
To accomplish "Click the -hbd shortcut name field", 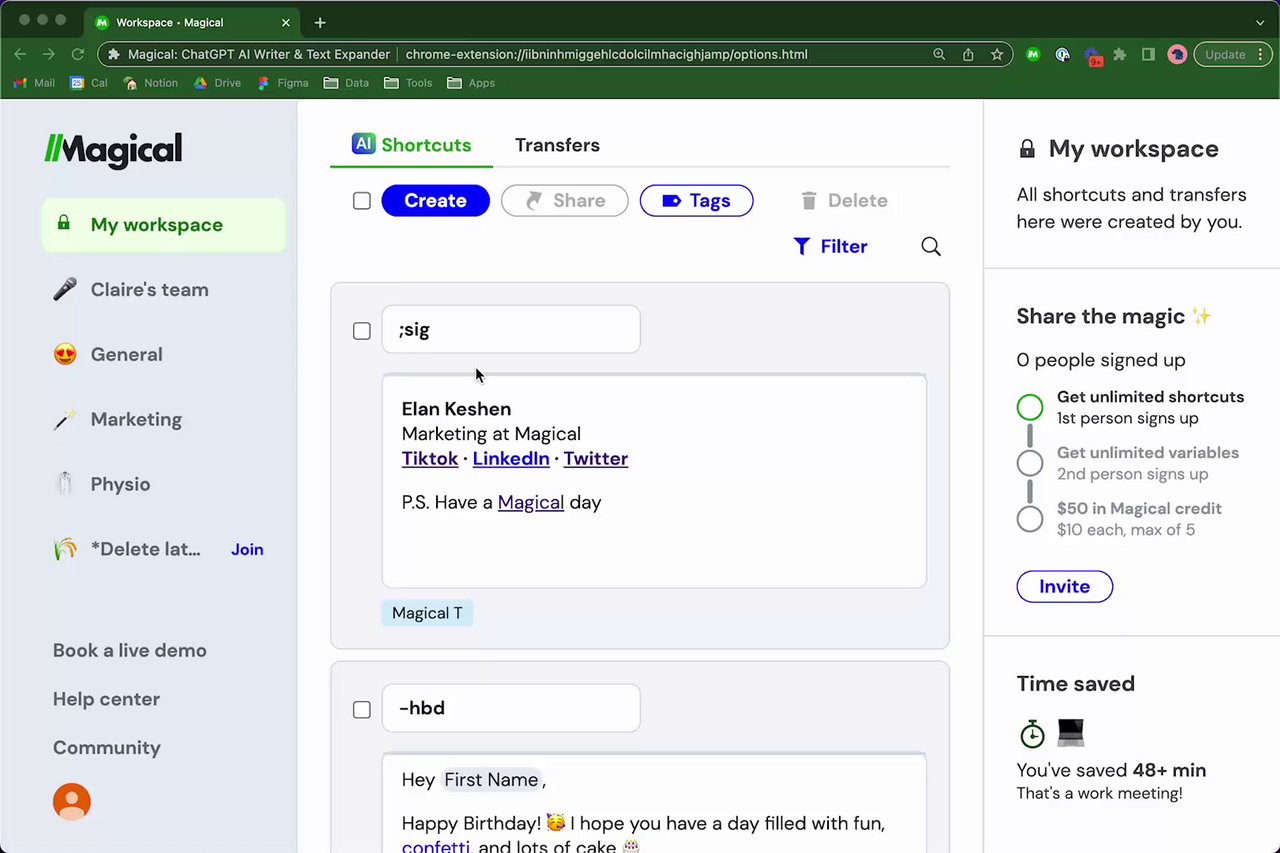I will click(x=511, y=708).
